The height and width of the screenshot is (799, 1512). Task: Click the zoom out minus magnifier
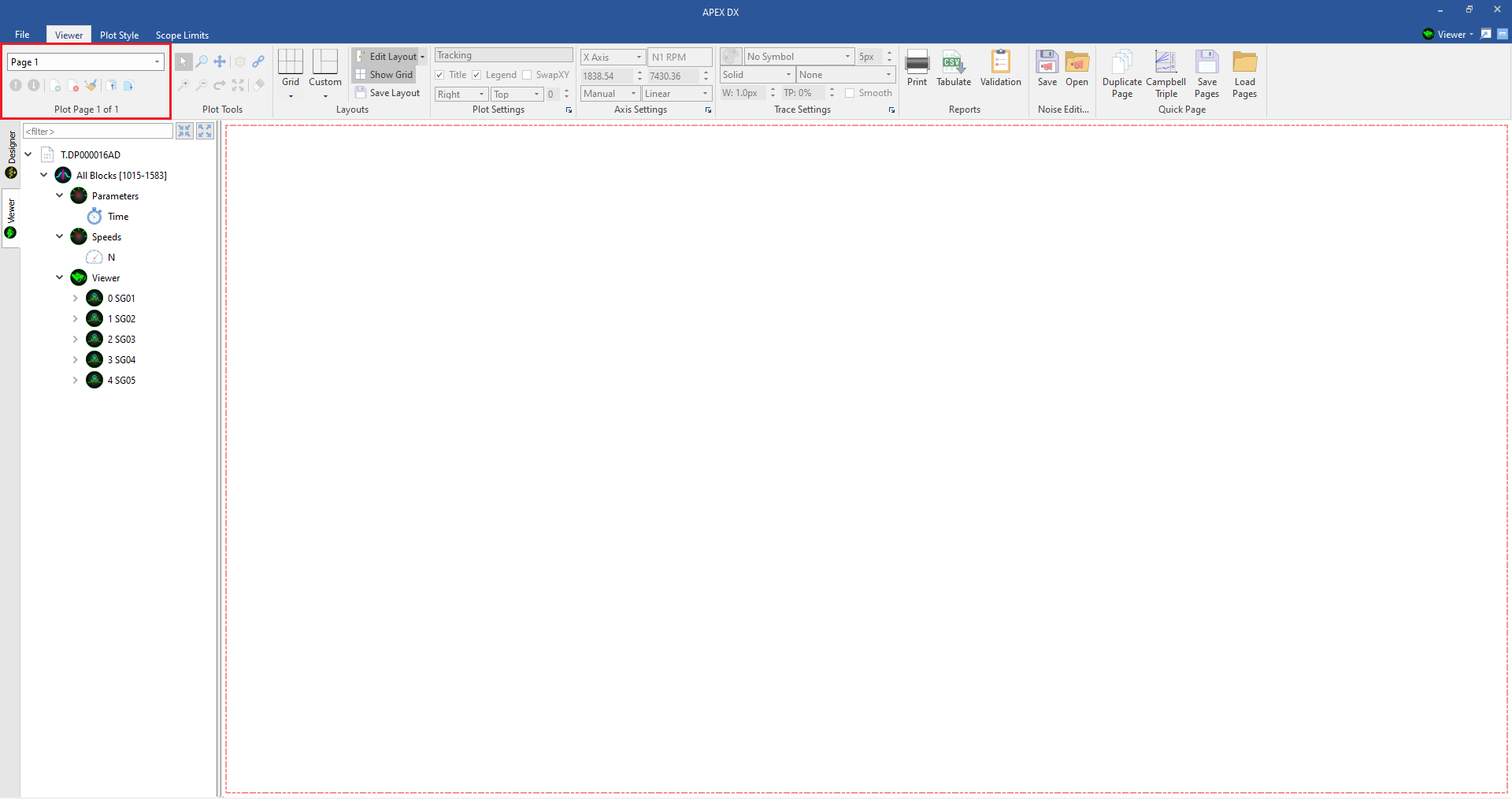(x=202, y=85)
